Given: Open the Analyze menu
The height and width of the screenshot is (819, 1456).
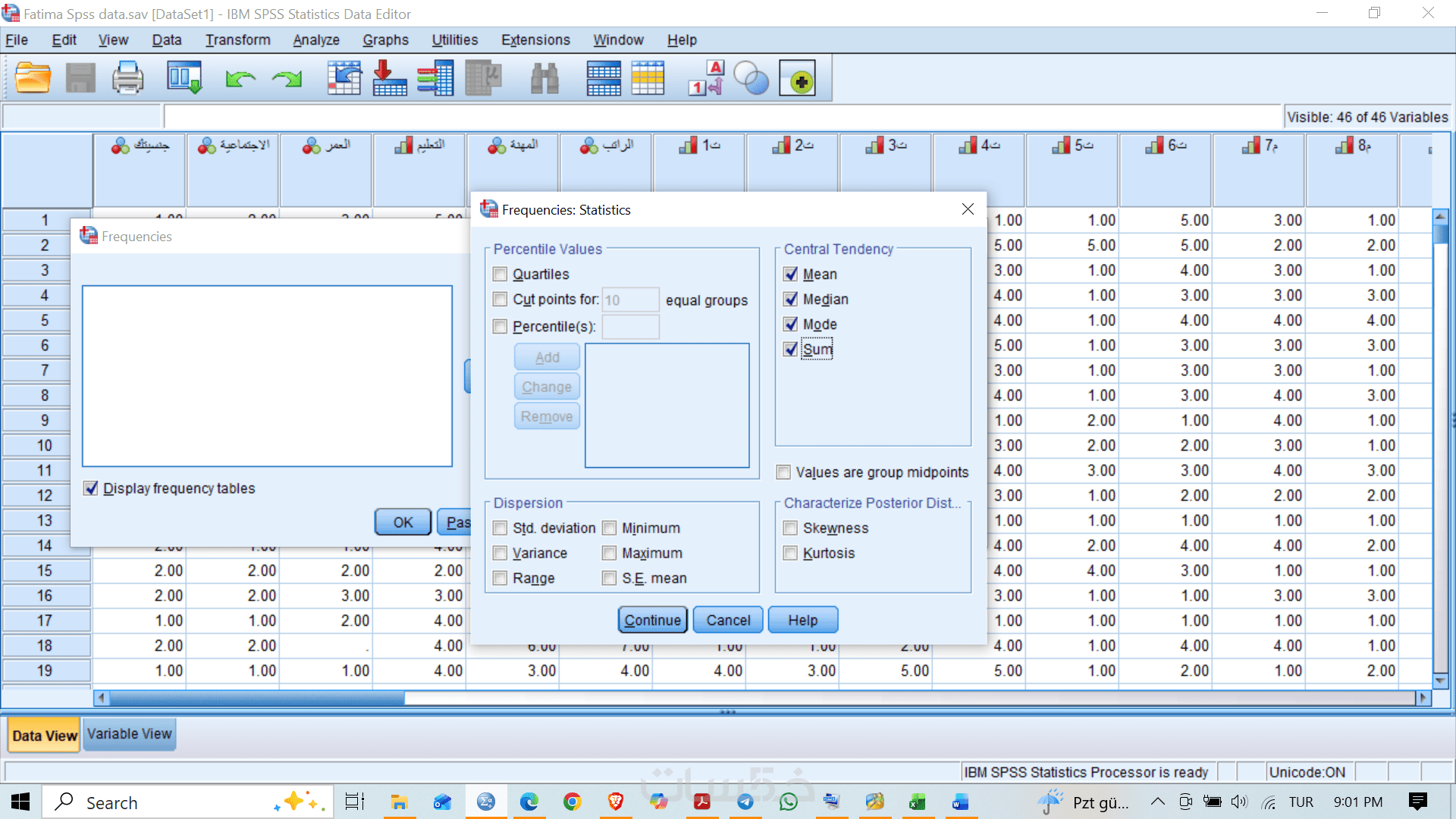Looking at the screenshot, I should point(315,40).
